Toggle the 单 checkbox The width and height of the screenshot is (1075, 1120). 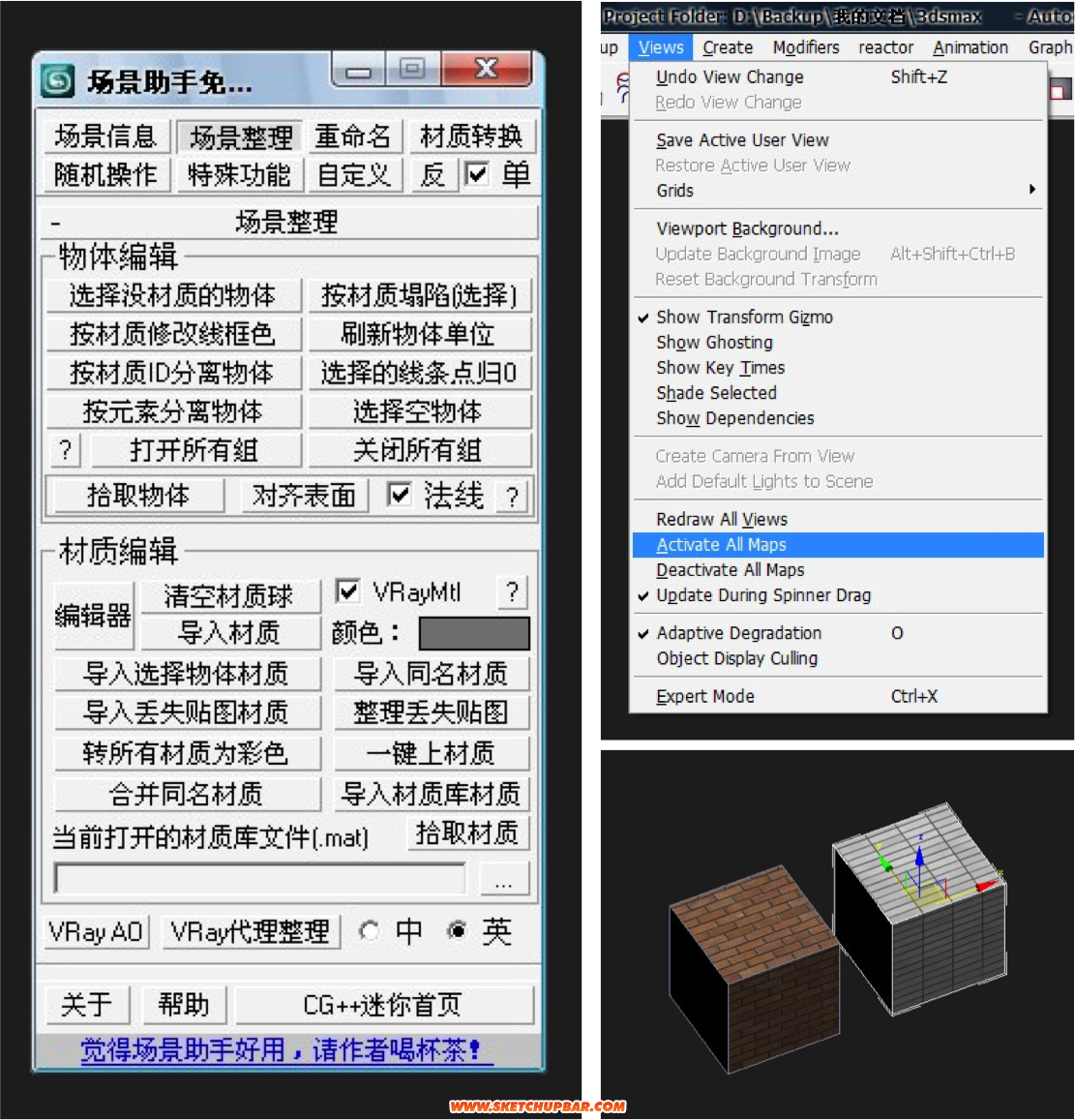click(476, 173)
